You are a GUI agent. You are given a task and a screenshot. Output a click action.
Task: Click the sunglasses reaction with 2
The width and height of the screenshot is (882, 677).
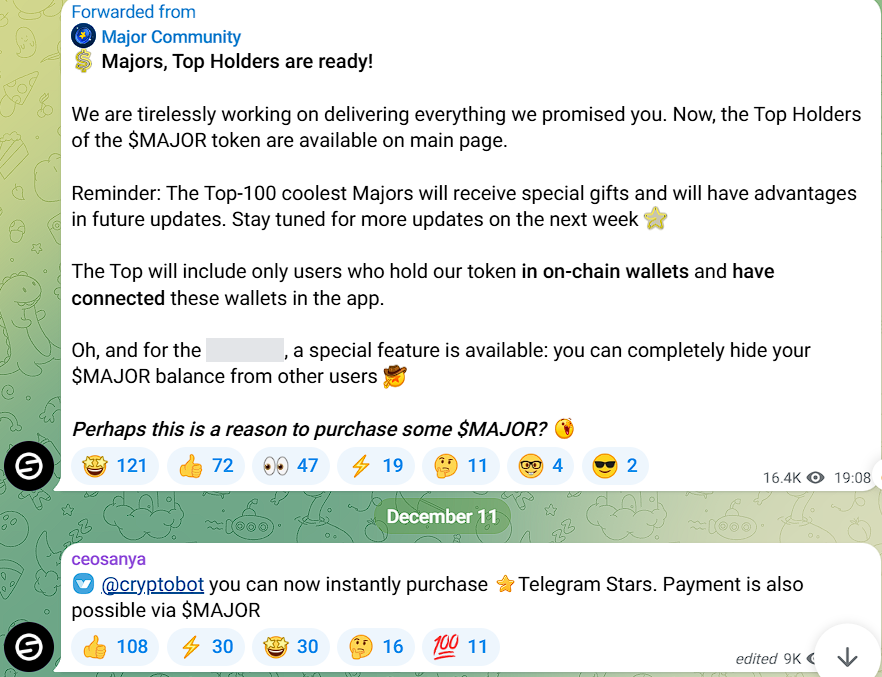click(x=615, y=466)
